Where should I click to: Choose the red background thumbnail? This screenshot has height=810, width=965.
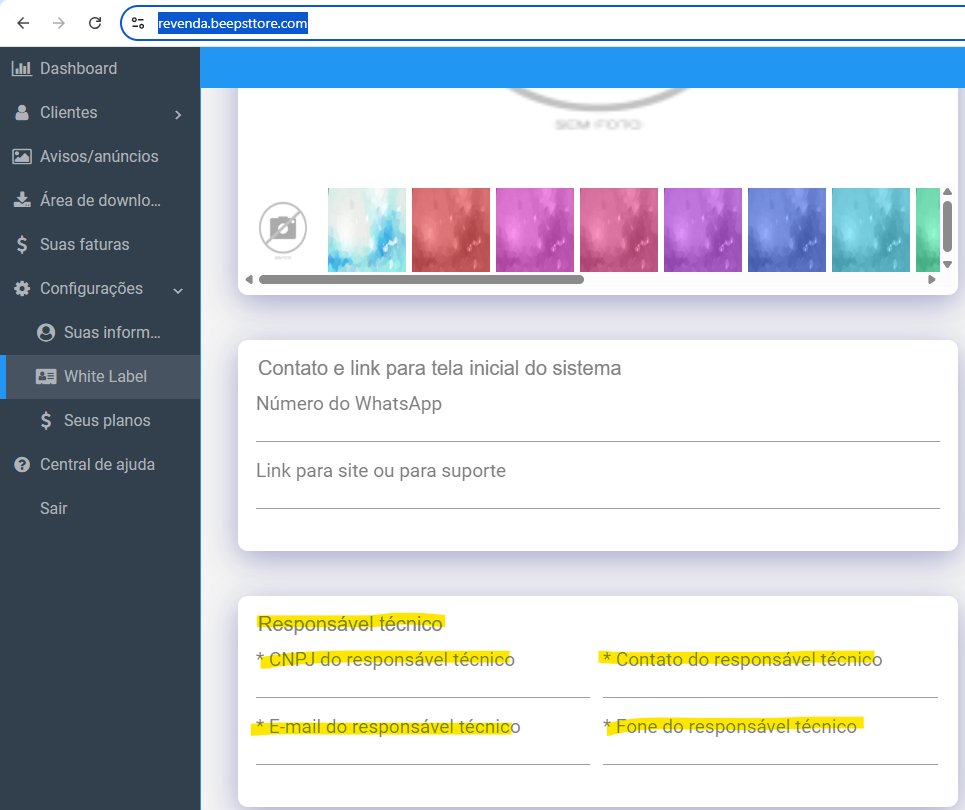click(451, 230)
